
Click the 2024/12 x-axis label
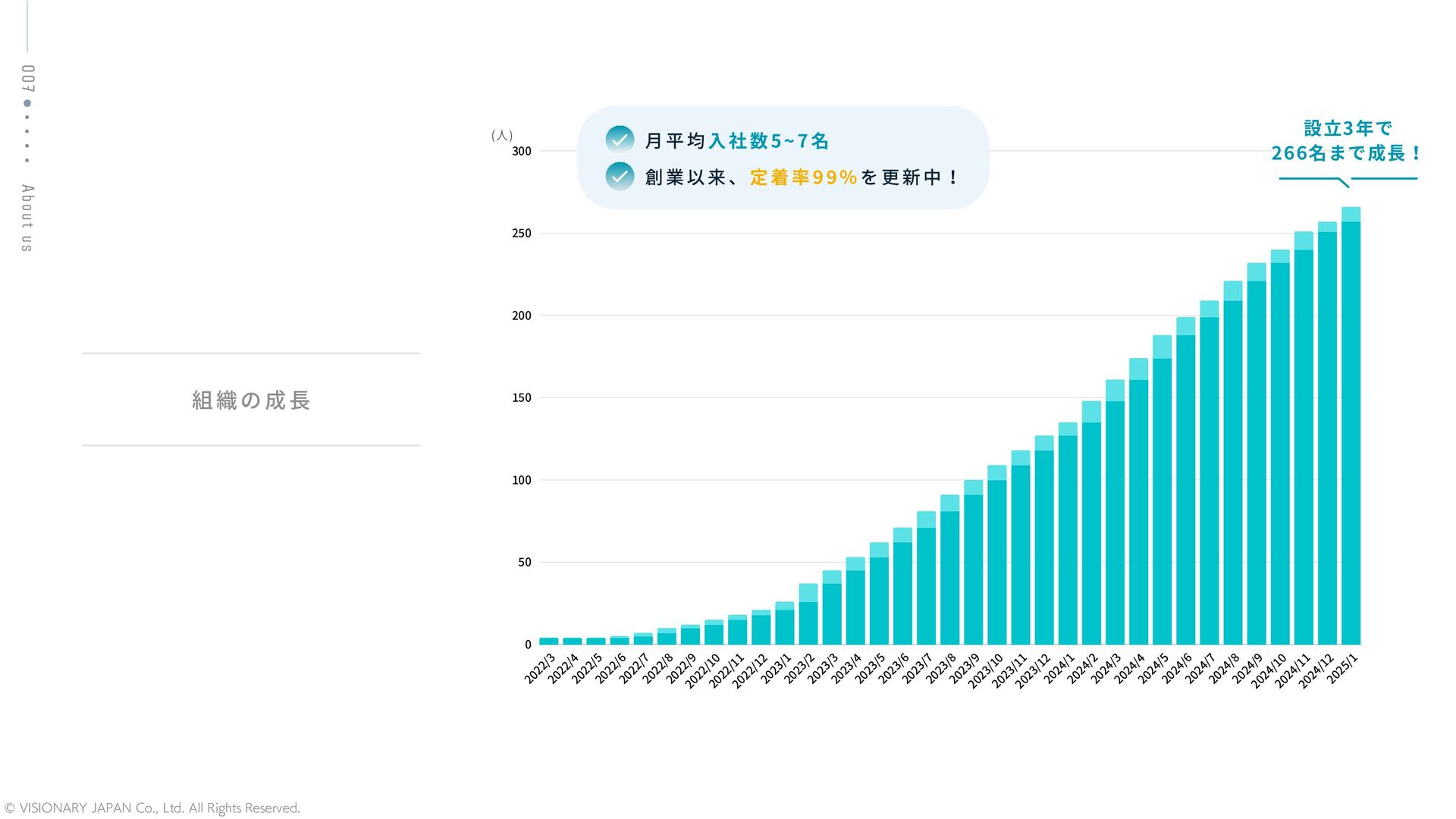[1316, 670]
